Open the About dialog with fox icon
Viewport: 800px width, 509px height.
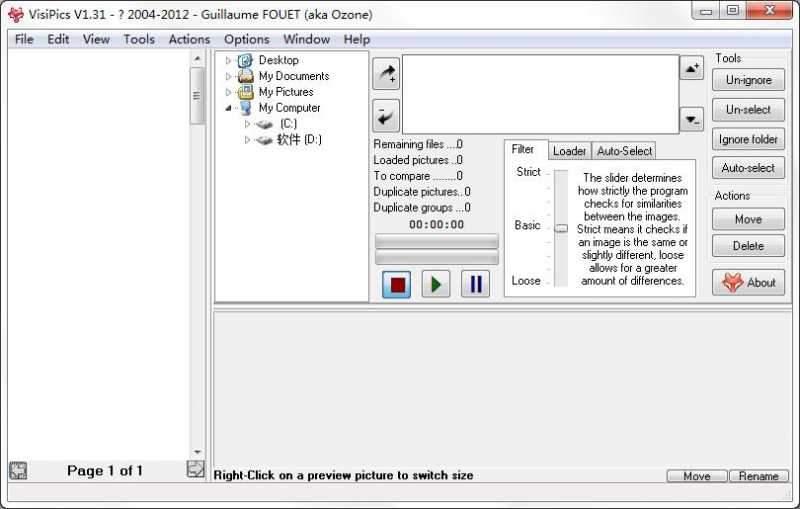click(748, 282)
